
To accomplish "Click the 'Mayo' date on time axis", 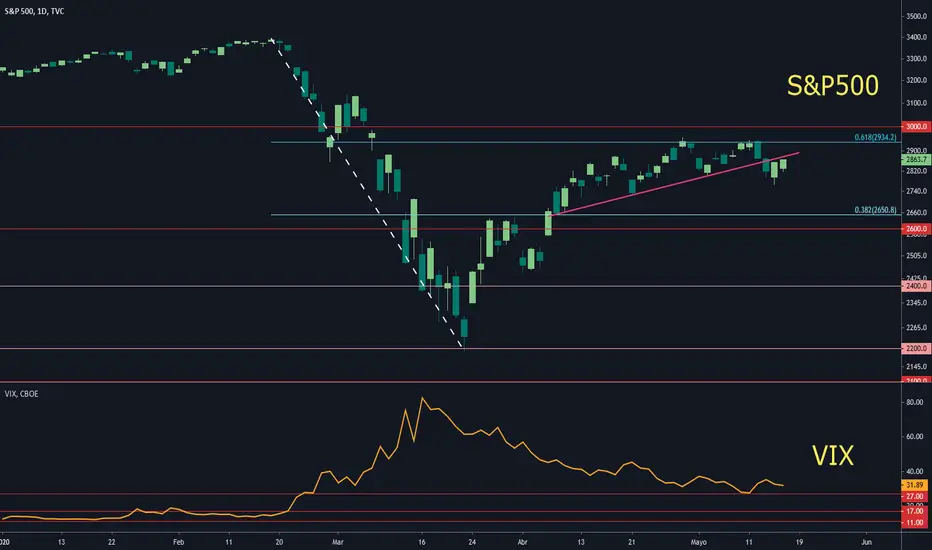I will point(698,542).
